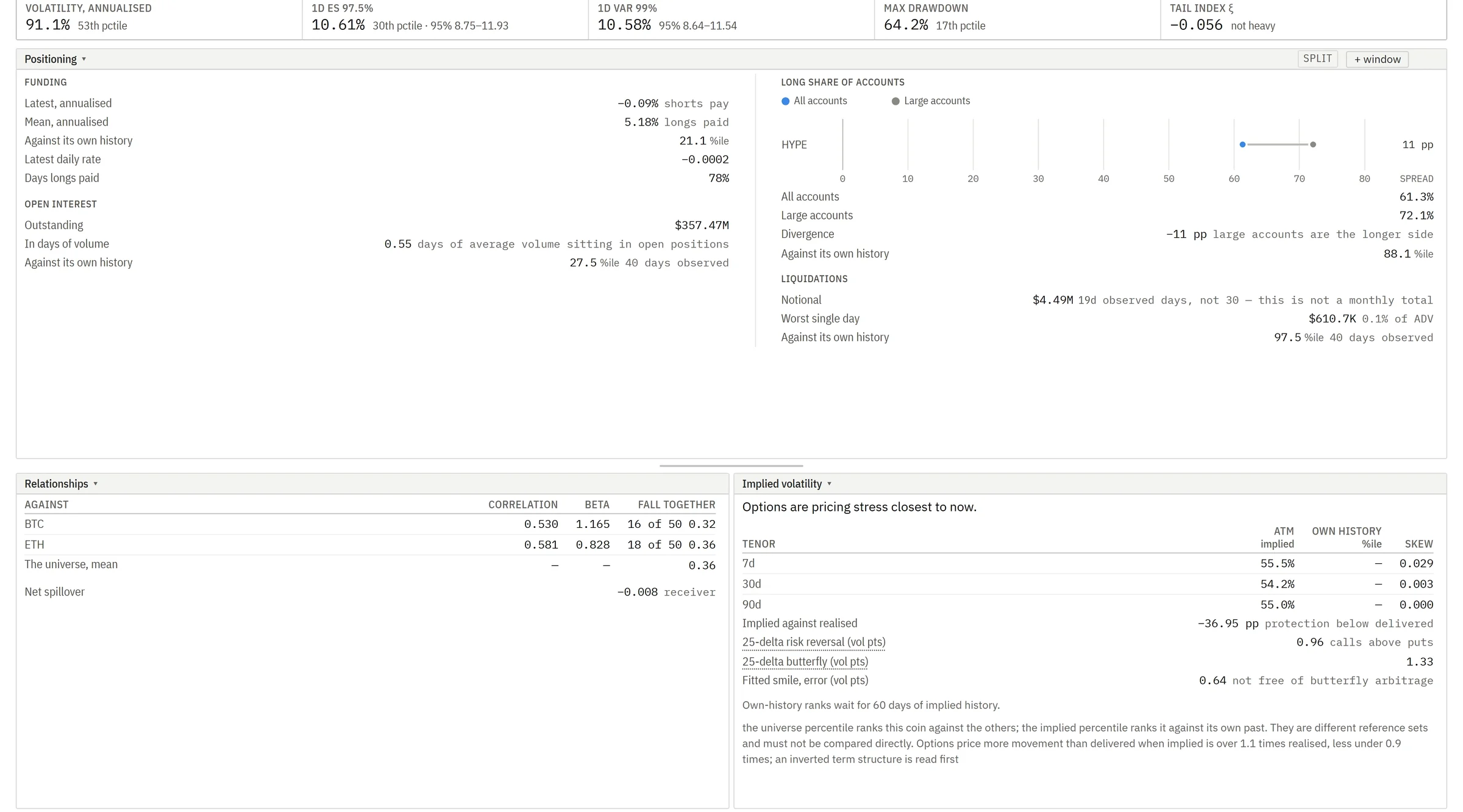Click Implied against realised -36.95 pp
This screenshot has height=812, width=1463.
pos(1228,624)
